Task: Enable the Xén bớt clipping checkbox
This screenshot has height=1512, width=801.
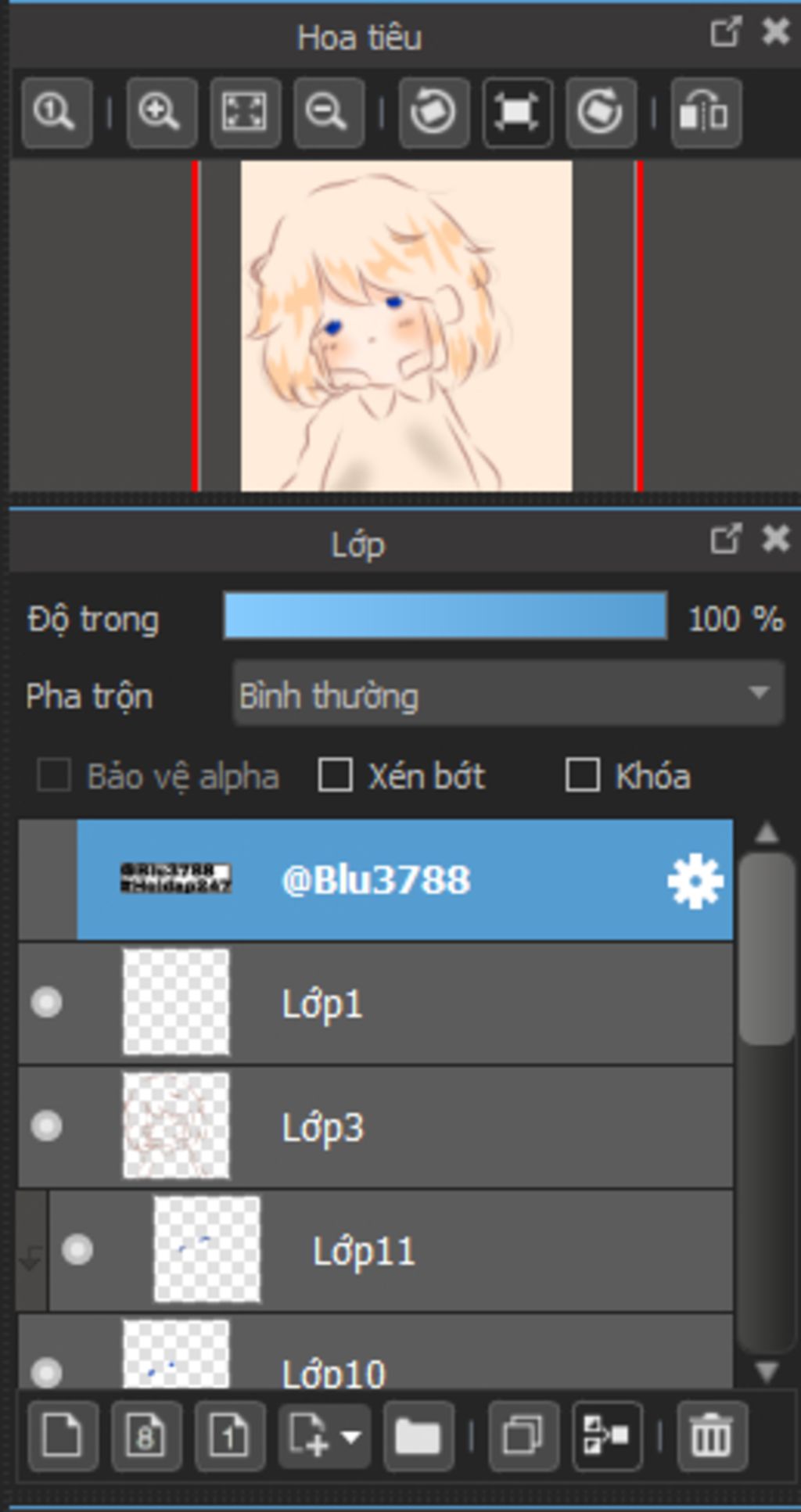Action: (336, 776)
